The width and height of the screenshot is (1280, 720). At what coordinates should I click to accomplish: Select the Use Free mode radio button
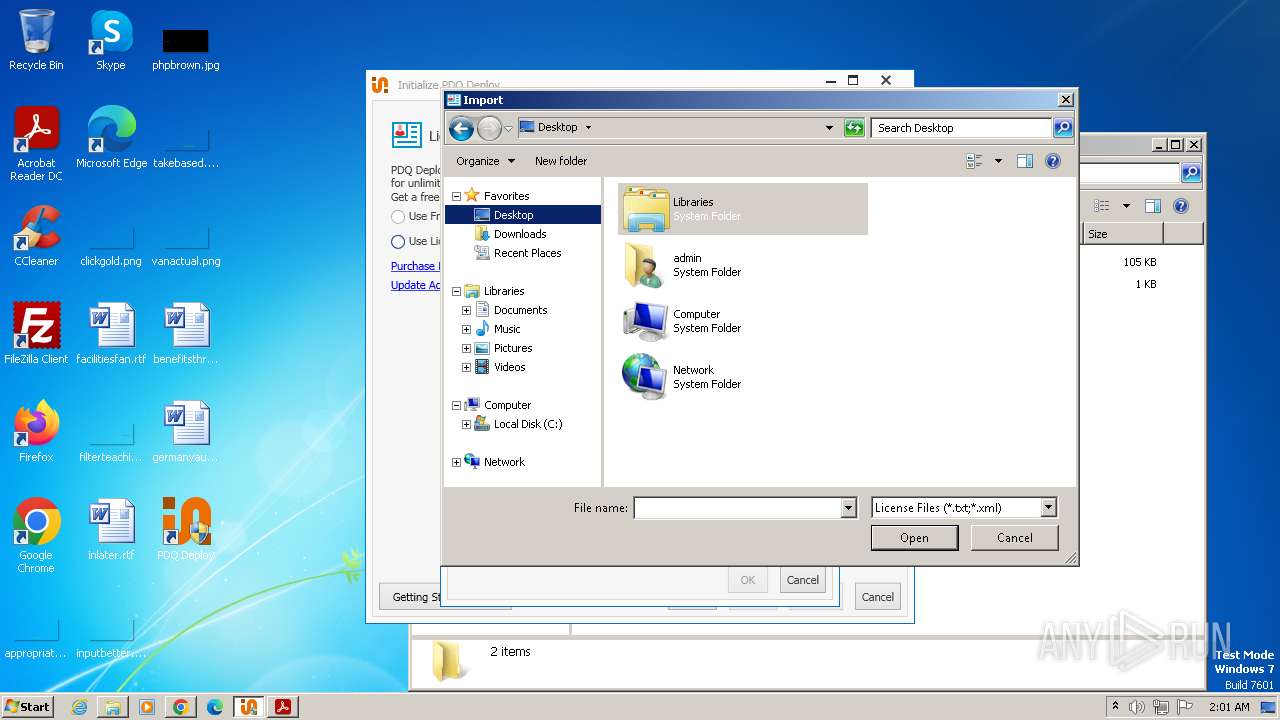coord(398,217)
